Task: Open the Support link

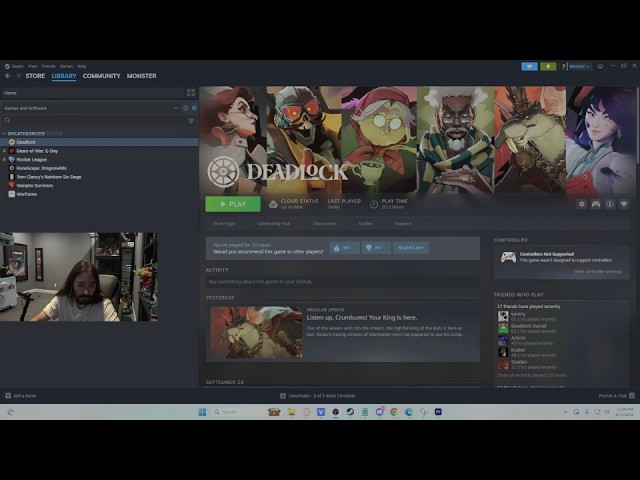Action: point(403,224)
